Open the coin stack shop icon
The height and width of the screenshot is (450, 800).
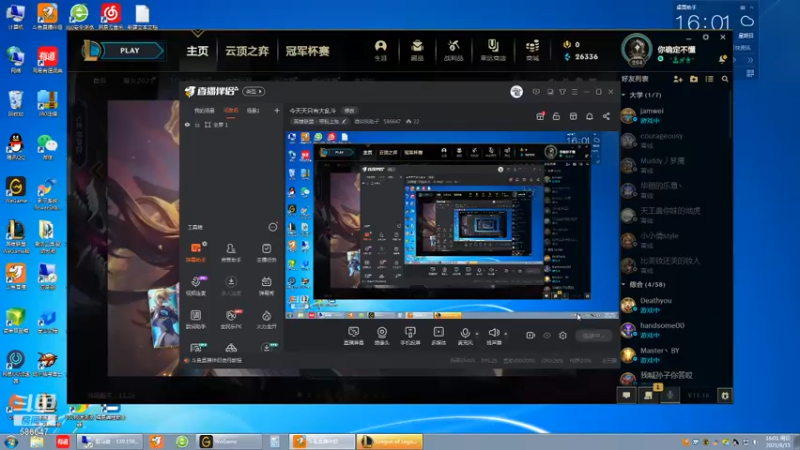coord(533,50)
